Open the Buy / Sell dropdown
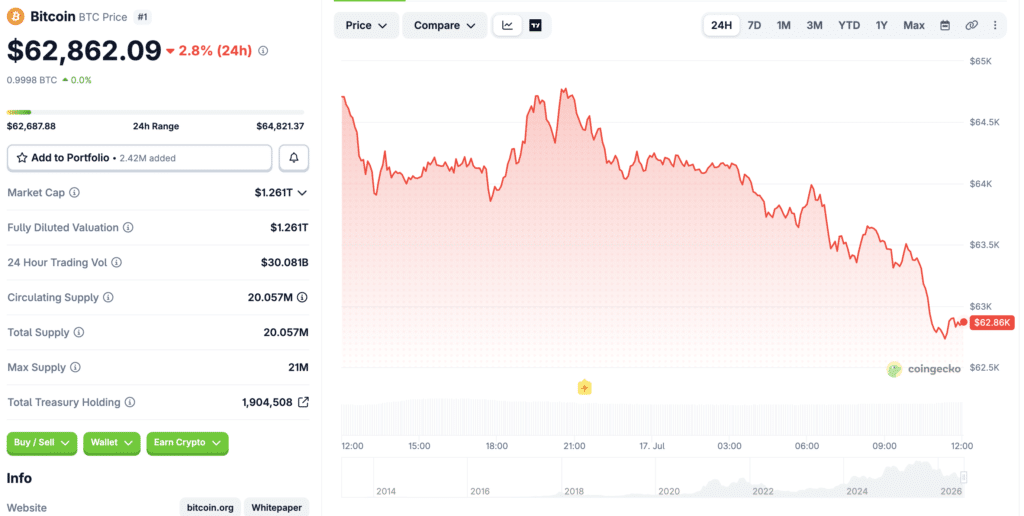Screen dimensions: 1024x516 [x=42, y=443]
